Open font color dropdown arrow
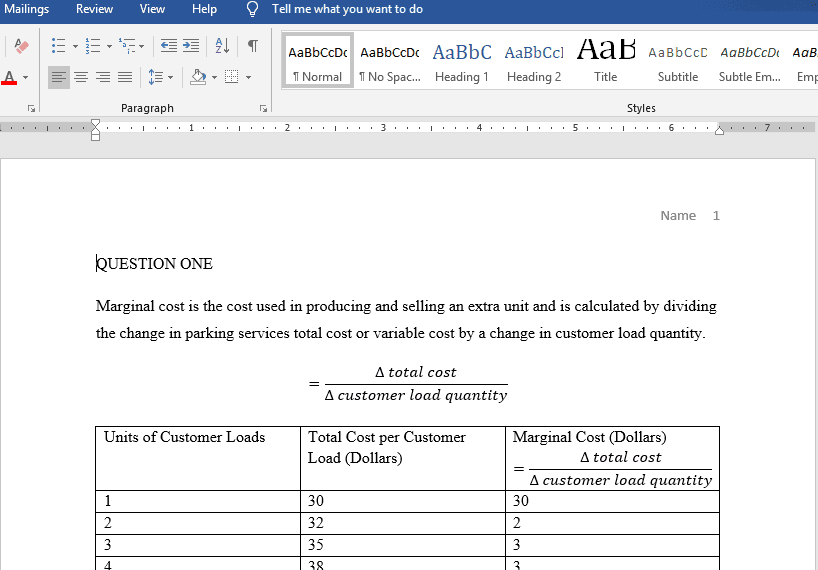The height and width of the screenshot is (570, 818). click(x=25, y=78)
